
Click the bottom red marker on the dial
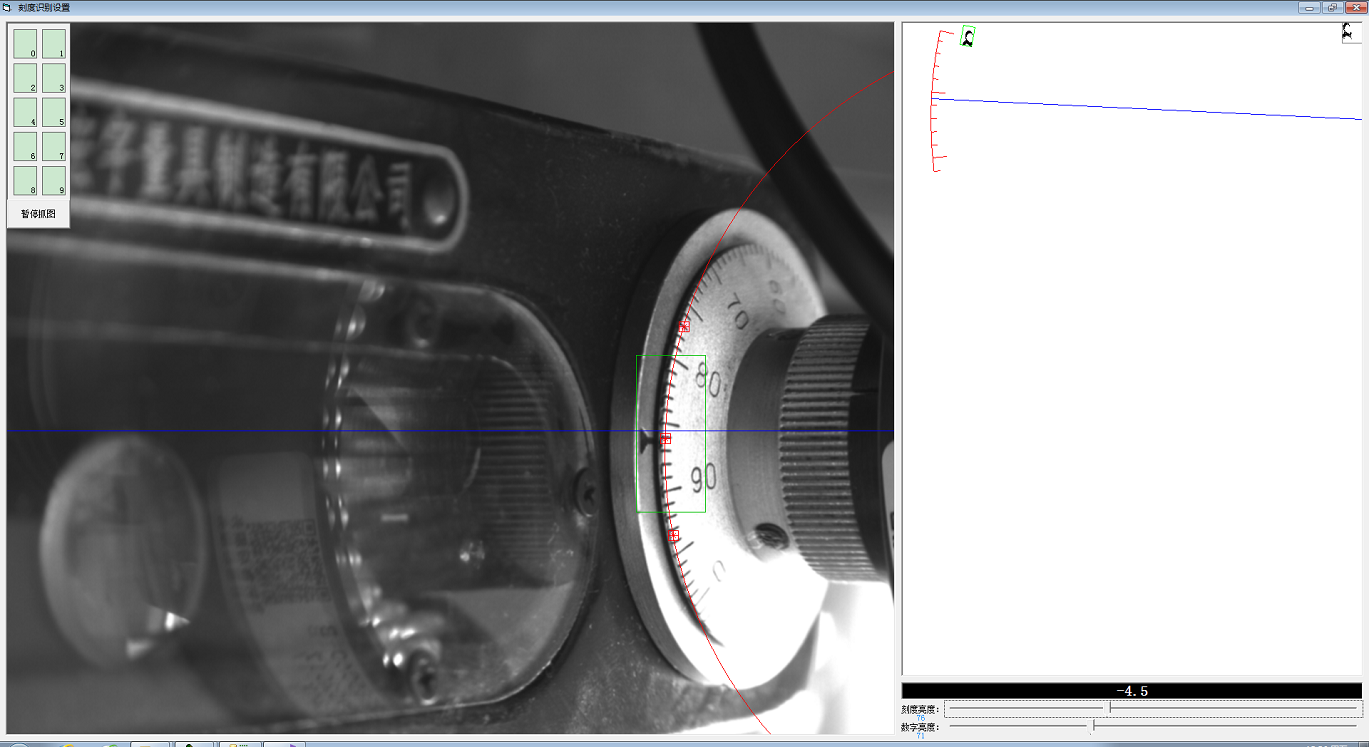tap(673, 536)
